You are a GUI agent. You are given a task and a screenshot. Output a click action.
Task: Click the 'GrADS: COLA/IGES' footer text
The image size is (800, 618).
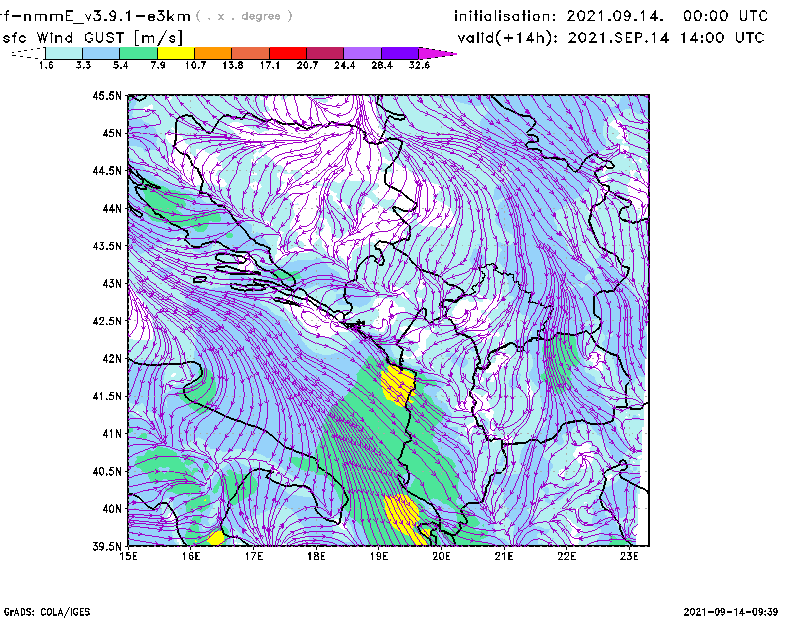point(47,612)
